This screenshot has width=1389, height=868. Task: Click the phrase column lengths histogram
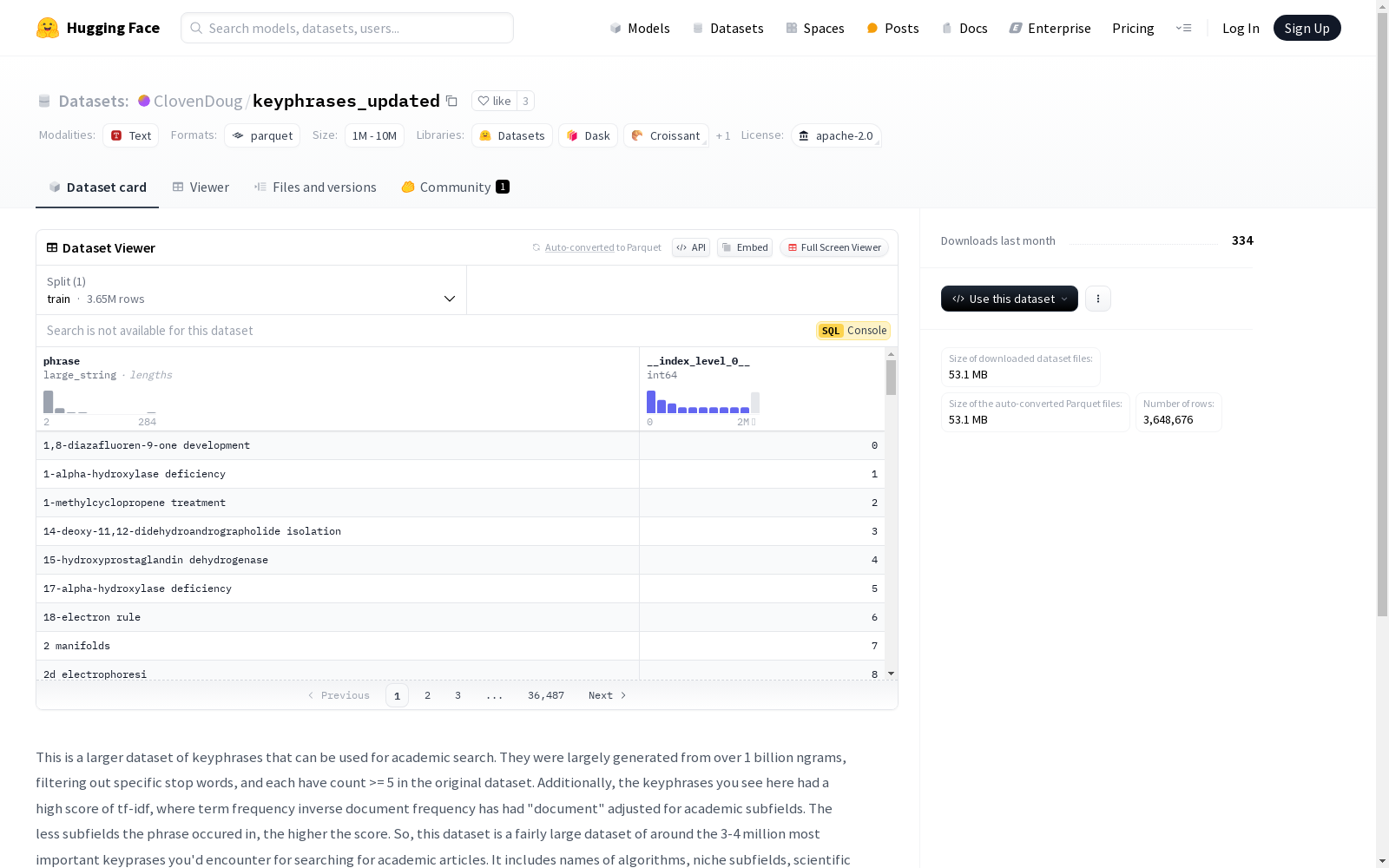click(x=100, y=402)
